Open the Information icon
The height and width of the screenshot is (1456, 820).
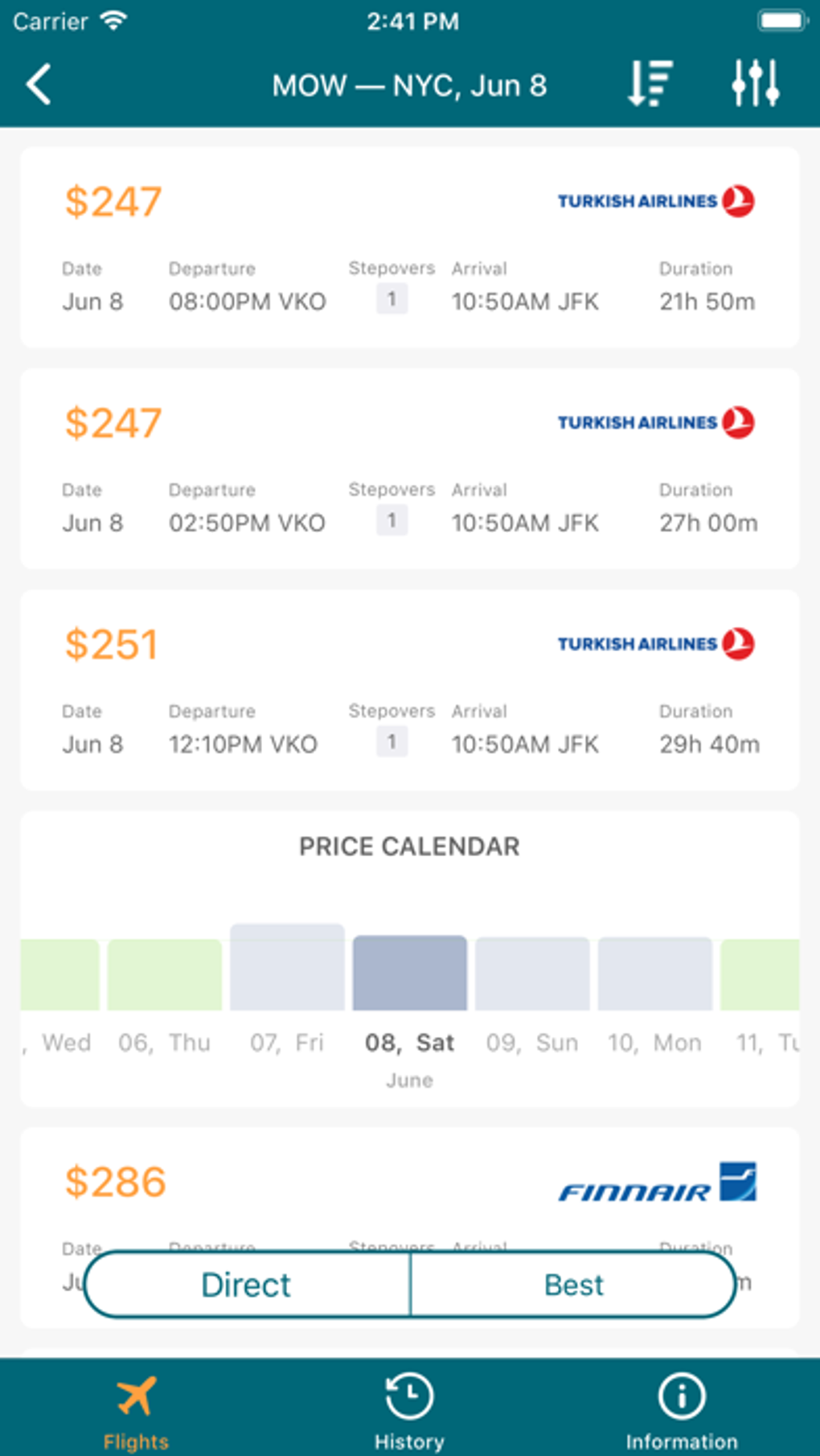tap(681, 1397)
